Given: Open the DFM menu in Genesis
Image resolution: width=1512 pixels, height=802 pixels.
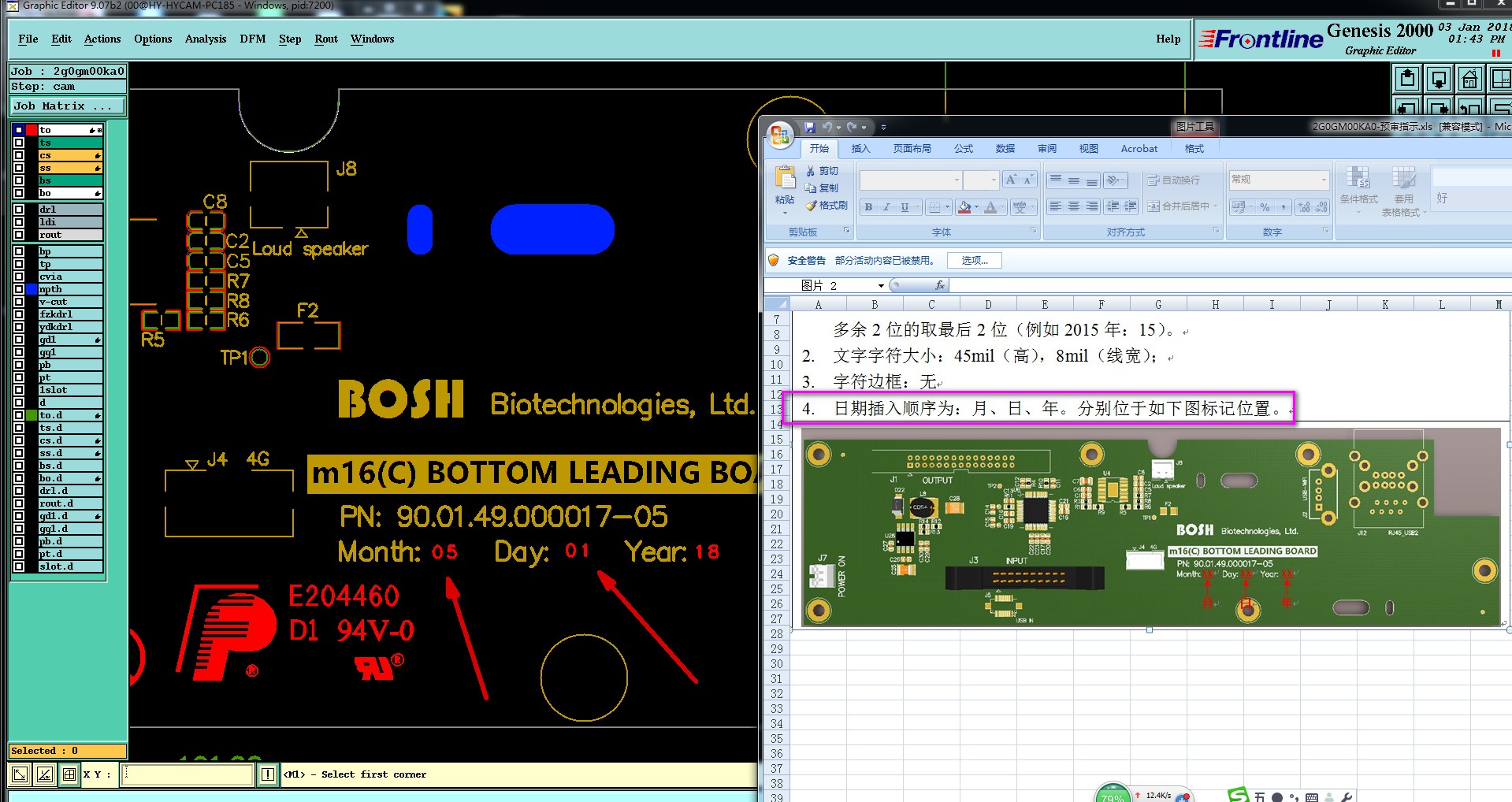Looking at the screenshot, I should (x=253, y=39).
